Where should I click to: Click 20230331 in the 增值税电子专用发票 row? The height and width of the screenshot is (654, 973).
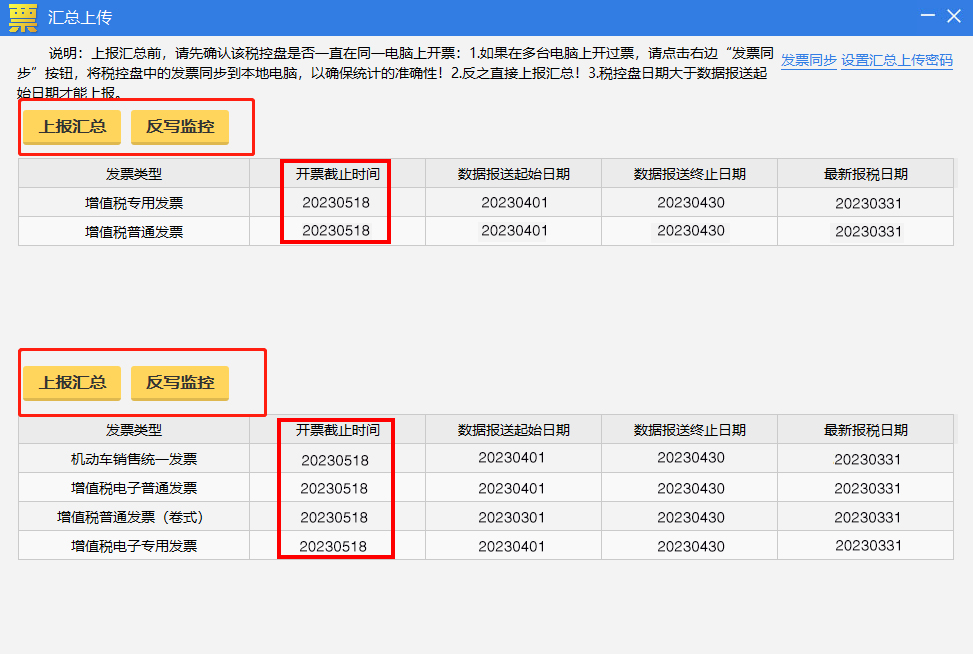pyautogui.click(x=868, y=545)
